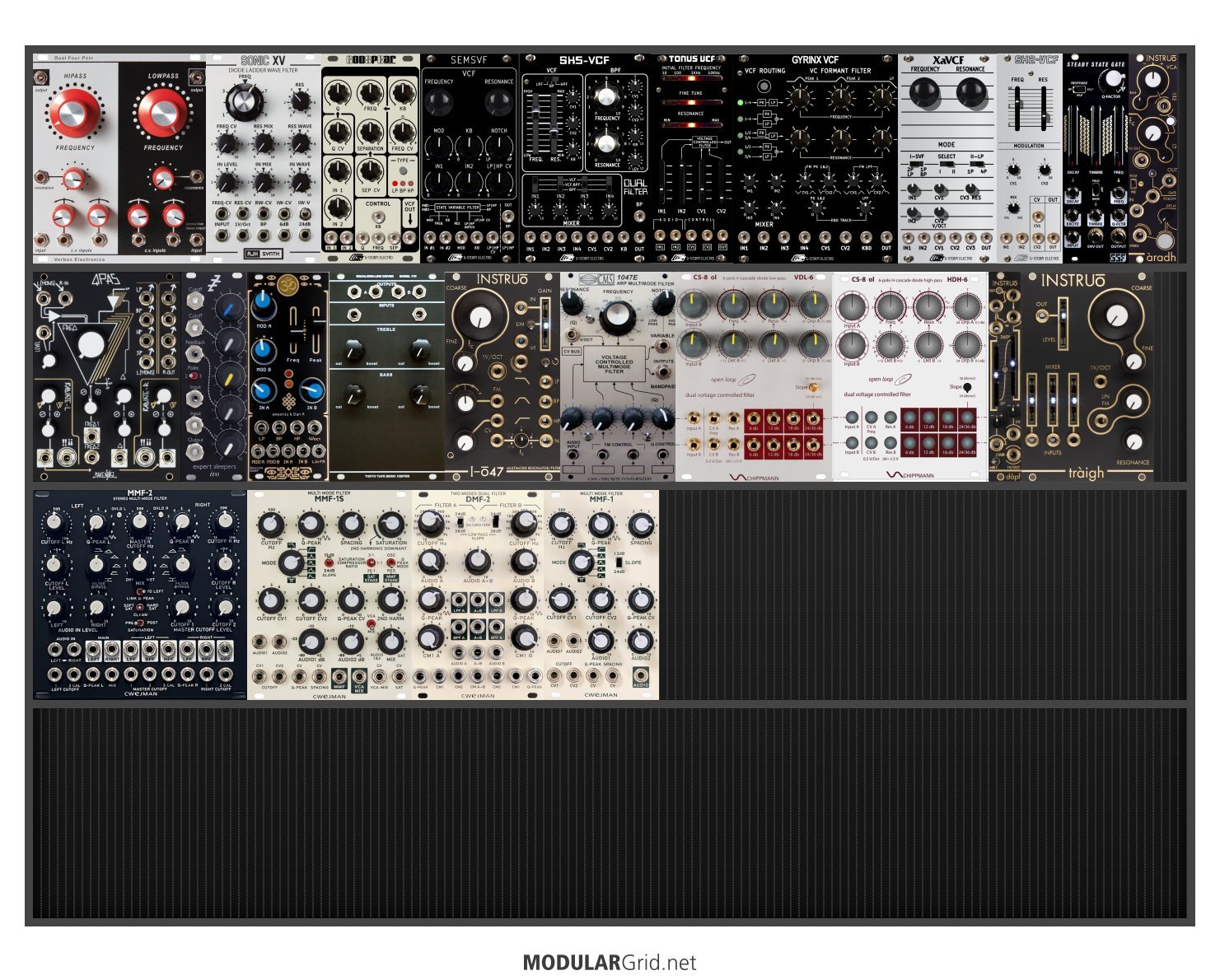The width and height of the screenshot is (1220, 980).
Task: Adjust the SPACING knob on MMF-1
Action: coord(640,525)
